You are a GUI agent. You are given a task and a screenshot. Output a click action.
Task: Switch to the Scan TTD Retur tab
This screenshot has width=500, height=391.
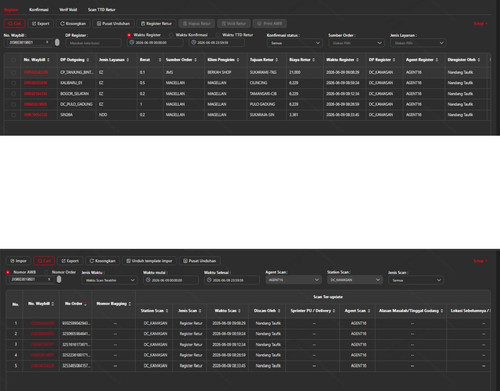(x=102, y=10)
